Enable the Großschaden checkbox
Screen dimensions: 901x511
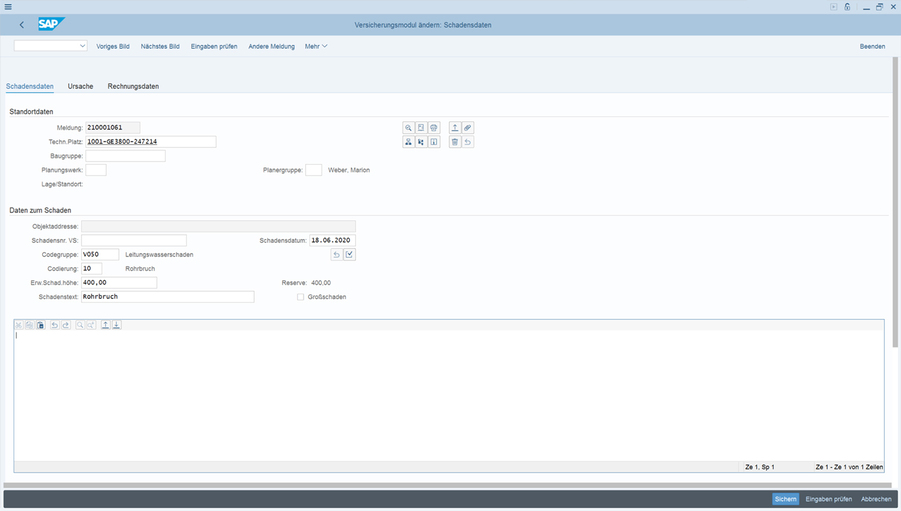pos(301,297)
